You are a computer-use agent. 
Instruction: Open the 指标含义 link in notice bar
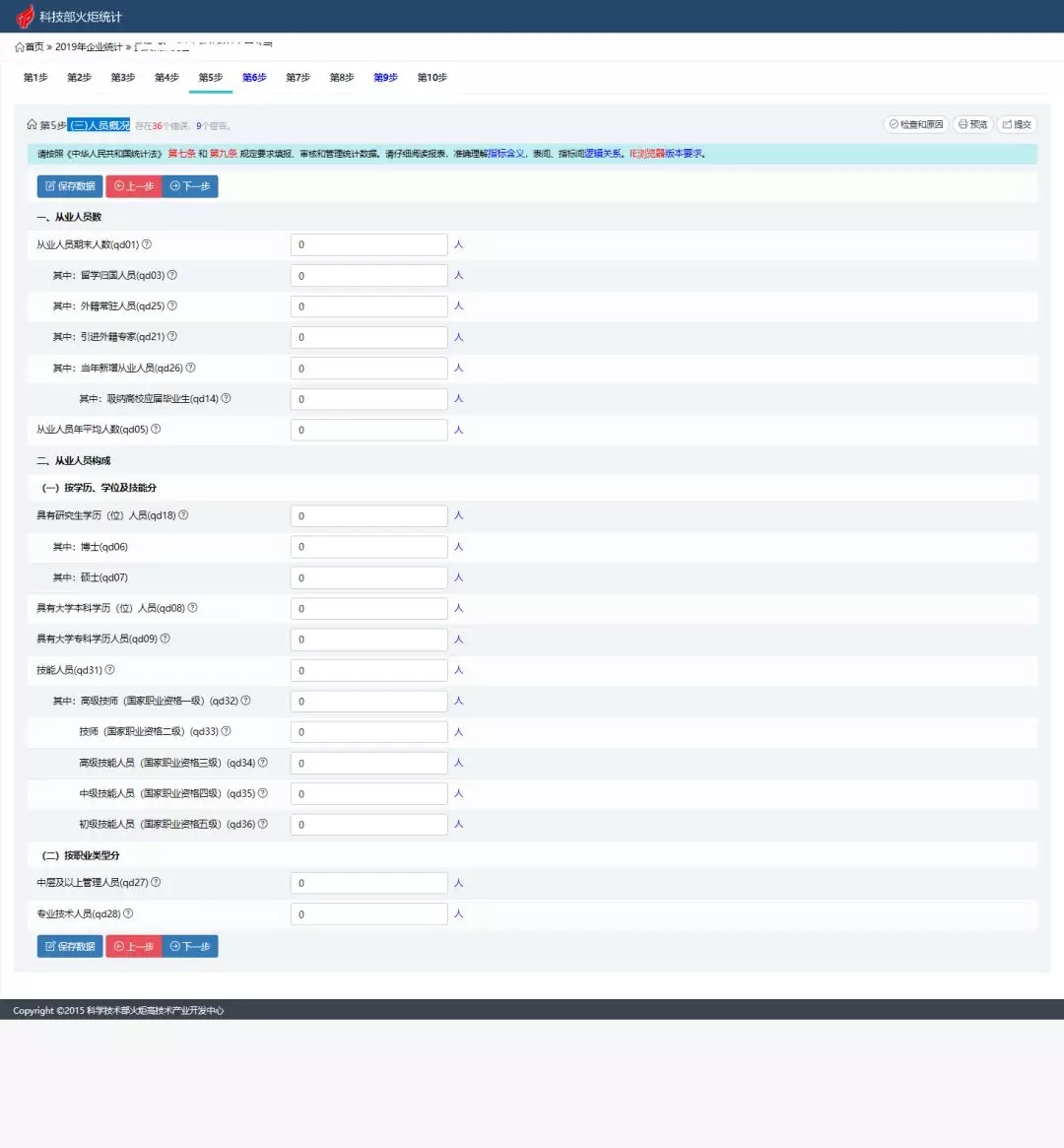pos(506,154)
